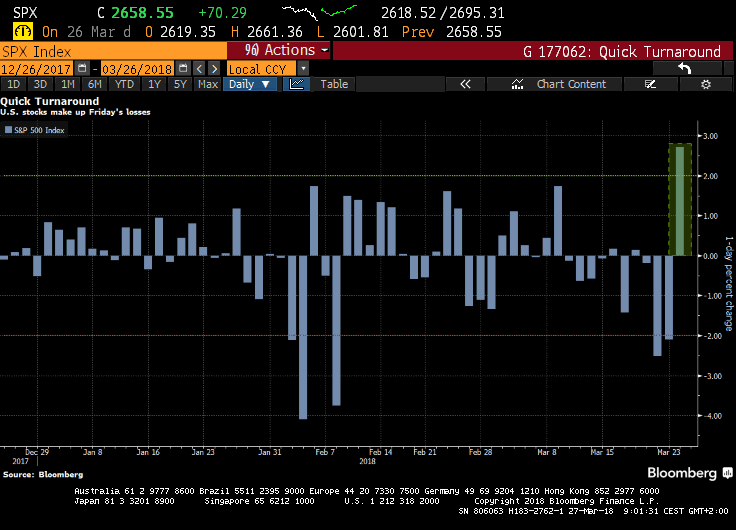Select the Max time range
Viewport: 736px width, 530px height.
click(208, 84)
